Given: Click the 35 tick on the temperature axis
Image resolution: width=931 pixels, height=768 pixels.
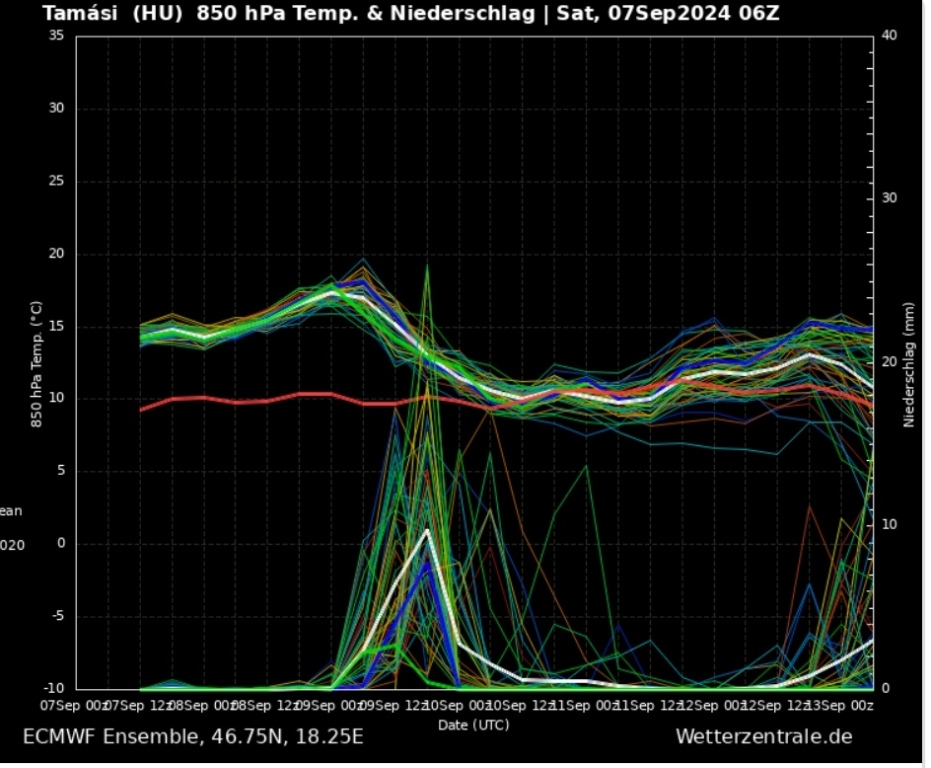Looking at the screenshot, I should [x=56, y=36].
